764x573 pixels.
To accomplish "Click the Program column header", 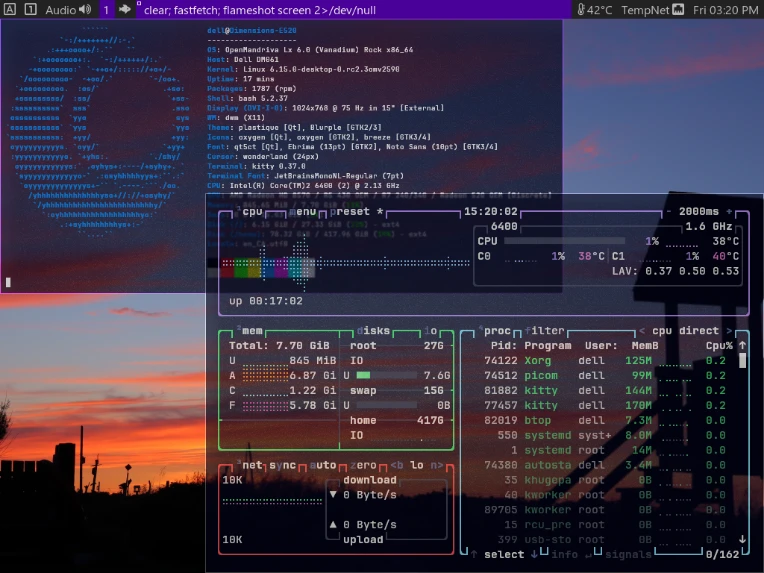I will [548, 345].
